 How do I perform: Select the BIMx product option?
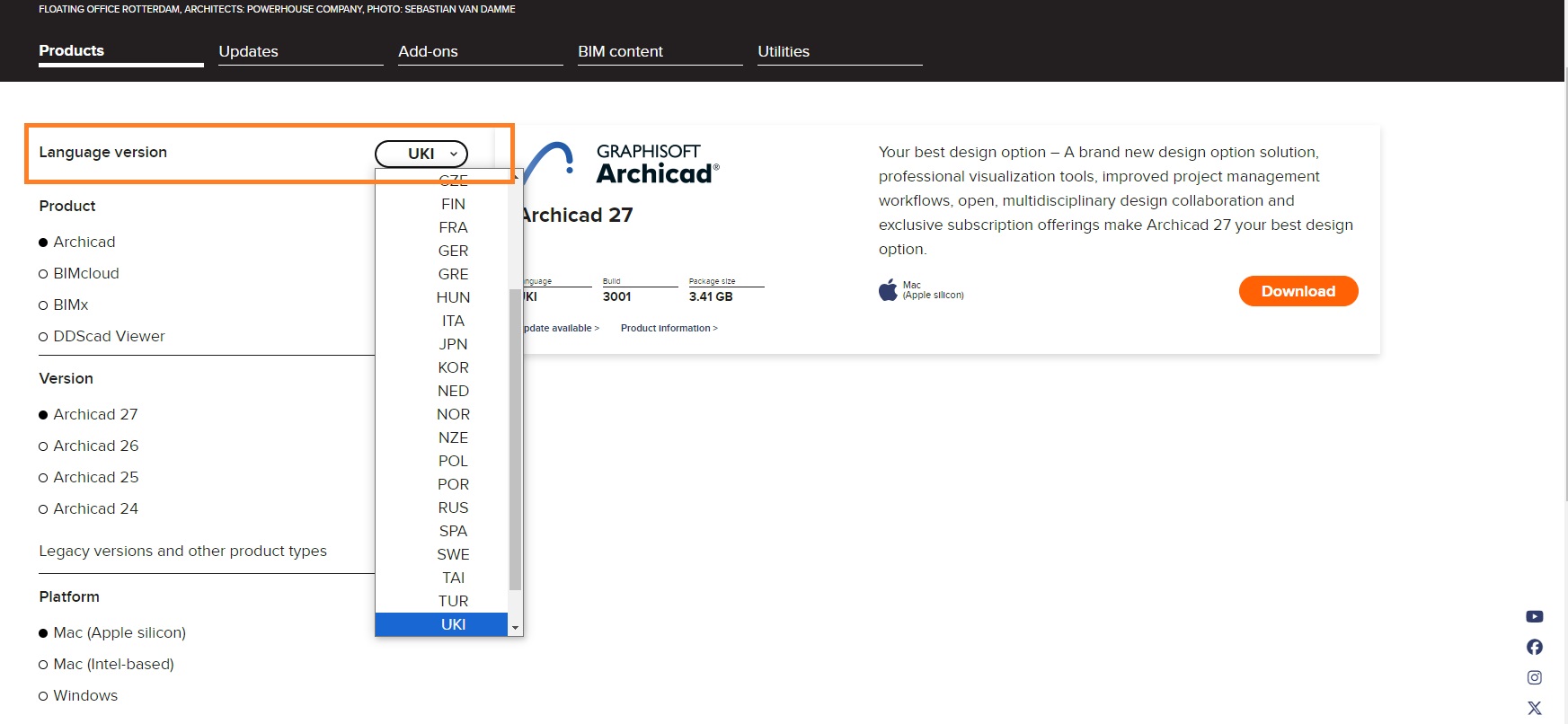[x=64, y=305]
